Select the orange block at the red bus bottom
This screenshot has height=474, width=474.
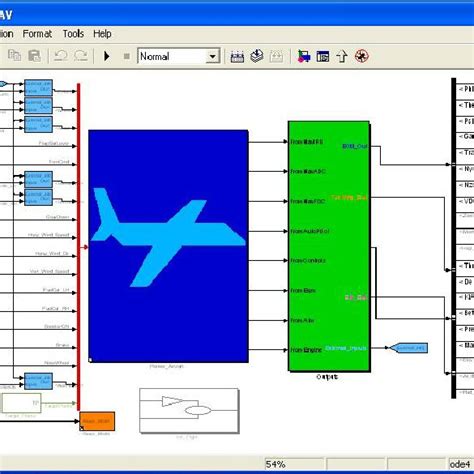point(97,421)
